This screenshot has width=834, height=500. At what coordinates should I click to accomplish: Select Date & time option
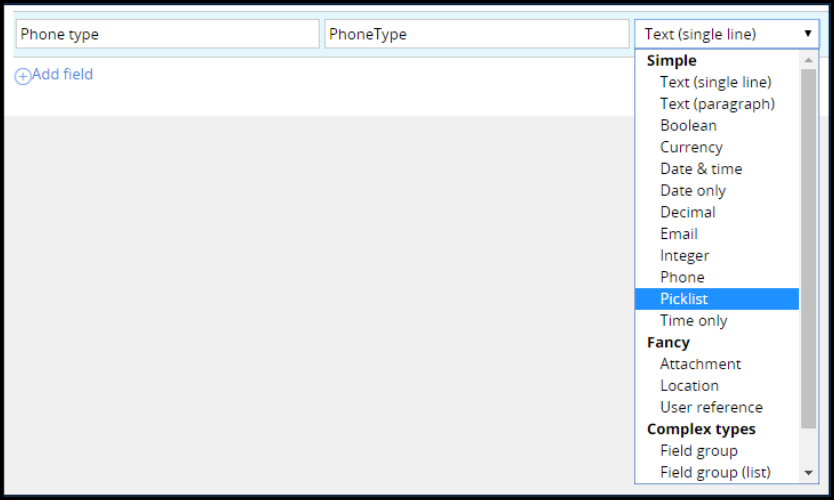(701, 169)
